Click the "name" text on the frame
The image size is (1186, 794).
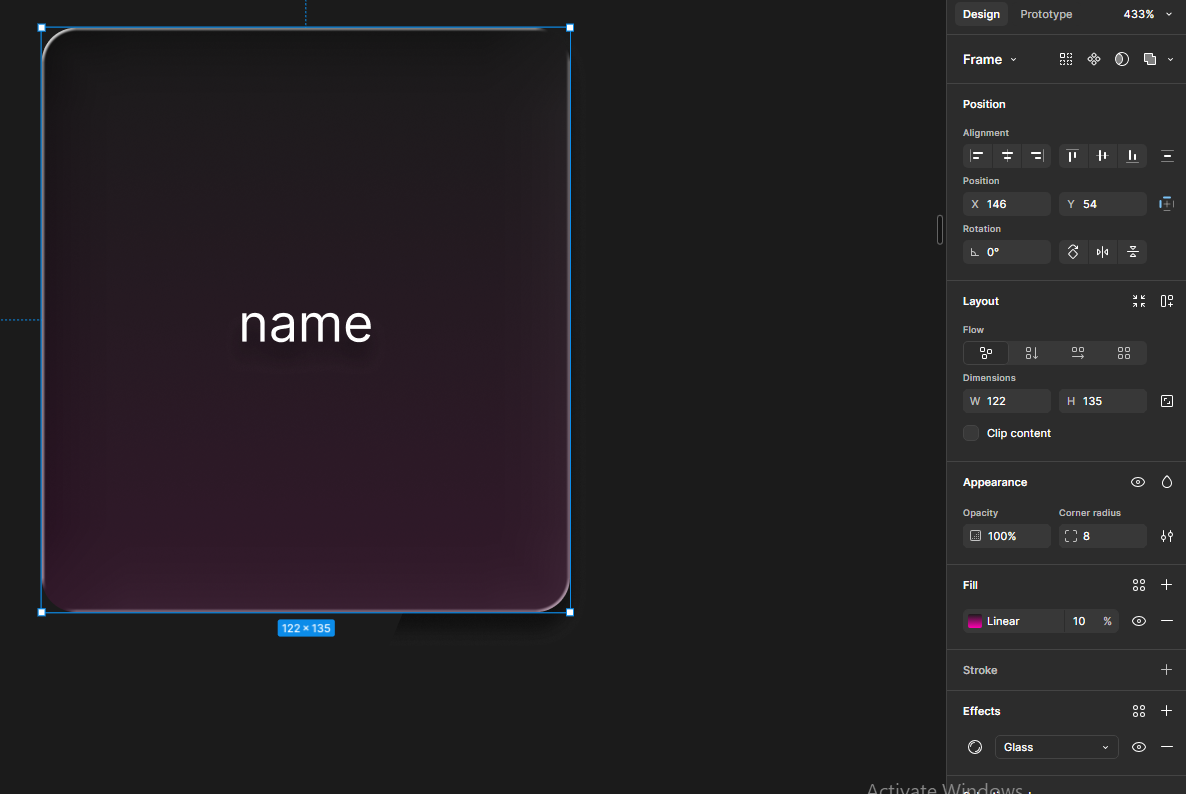[x=306, y=325]
